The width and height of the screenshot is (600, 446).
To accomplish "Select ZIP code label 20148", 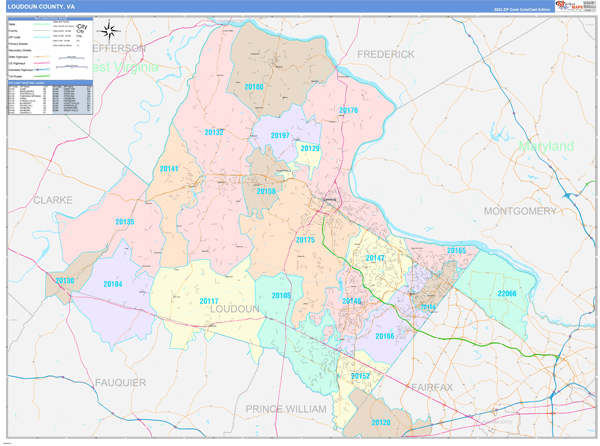I will pyautogui.click(x=351, y=301).
